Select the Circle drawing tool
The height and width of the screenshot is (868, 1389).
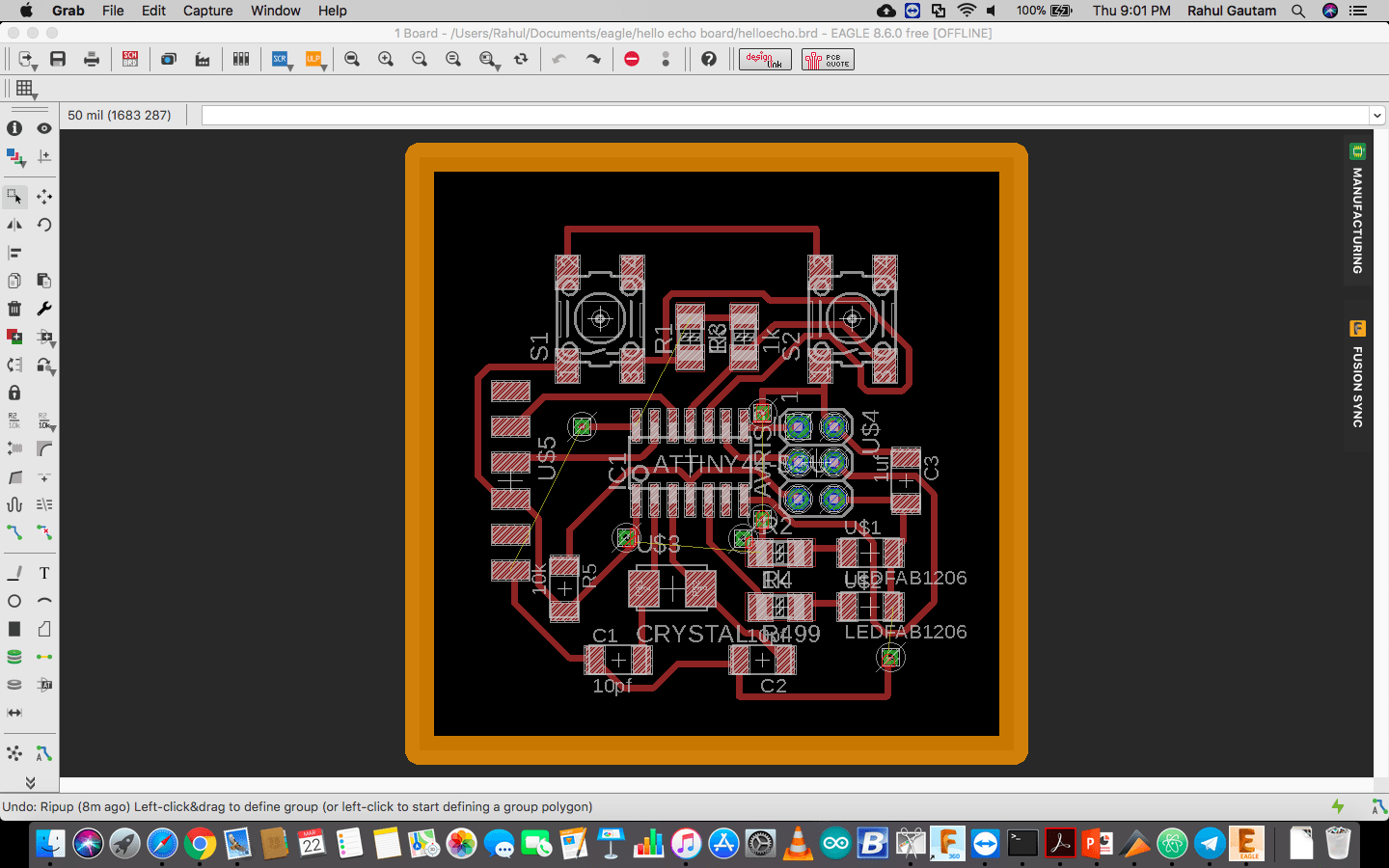tap(14, 601)
